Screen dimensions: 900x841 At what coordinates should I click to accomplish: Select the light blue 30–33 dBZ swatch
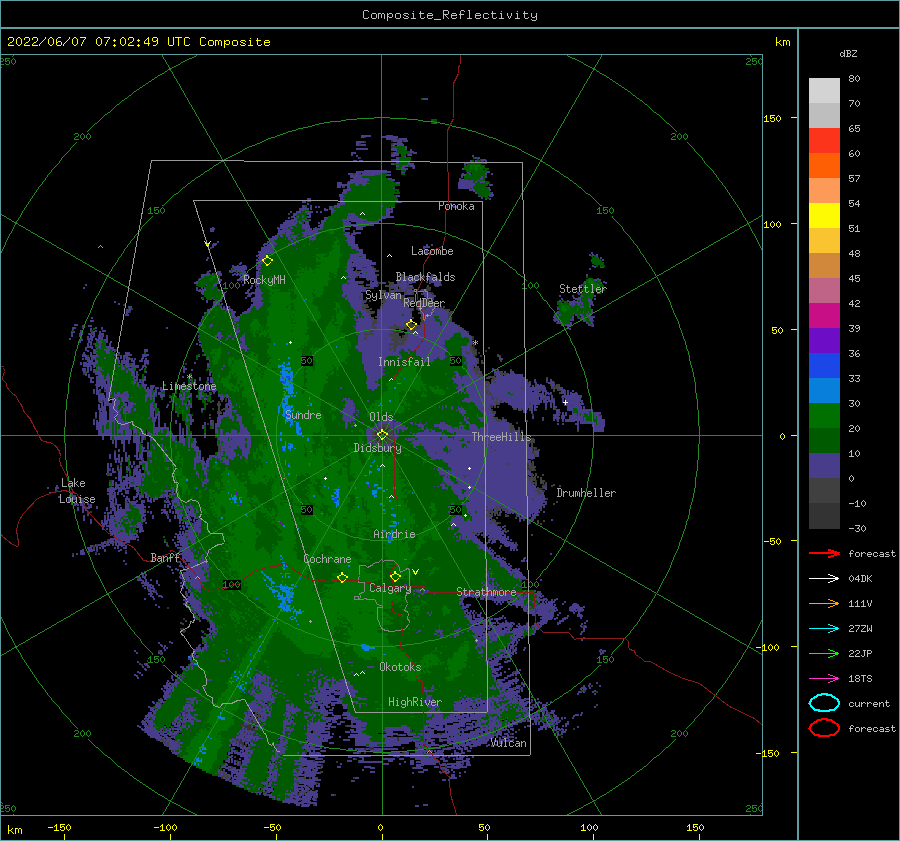(824, 390)
